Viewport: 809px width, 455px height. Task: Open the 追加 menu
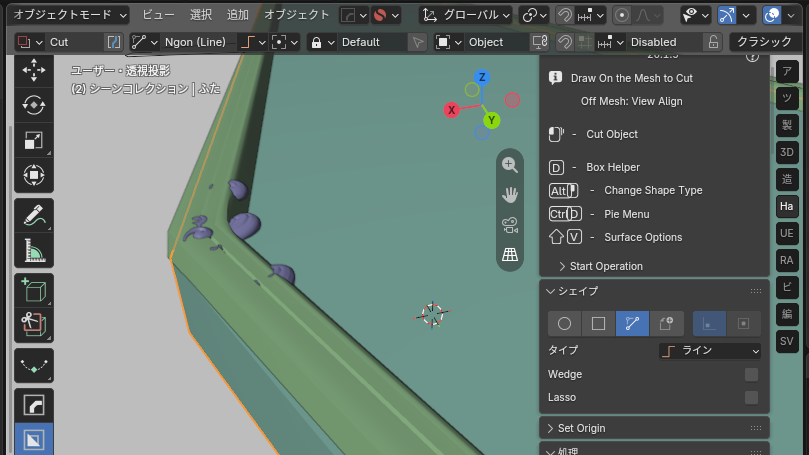point(238,15)
